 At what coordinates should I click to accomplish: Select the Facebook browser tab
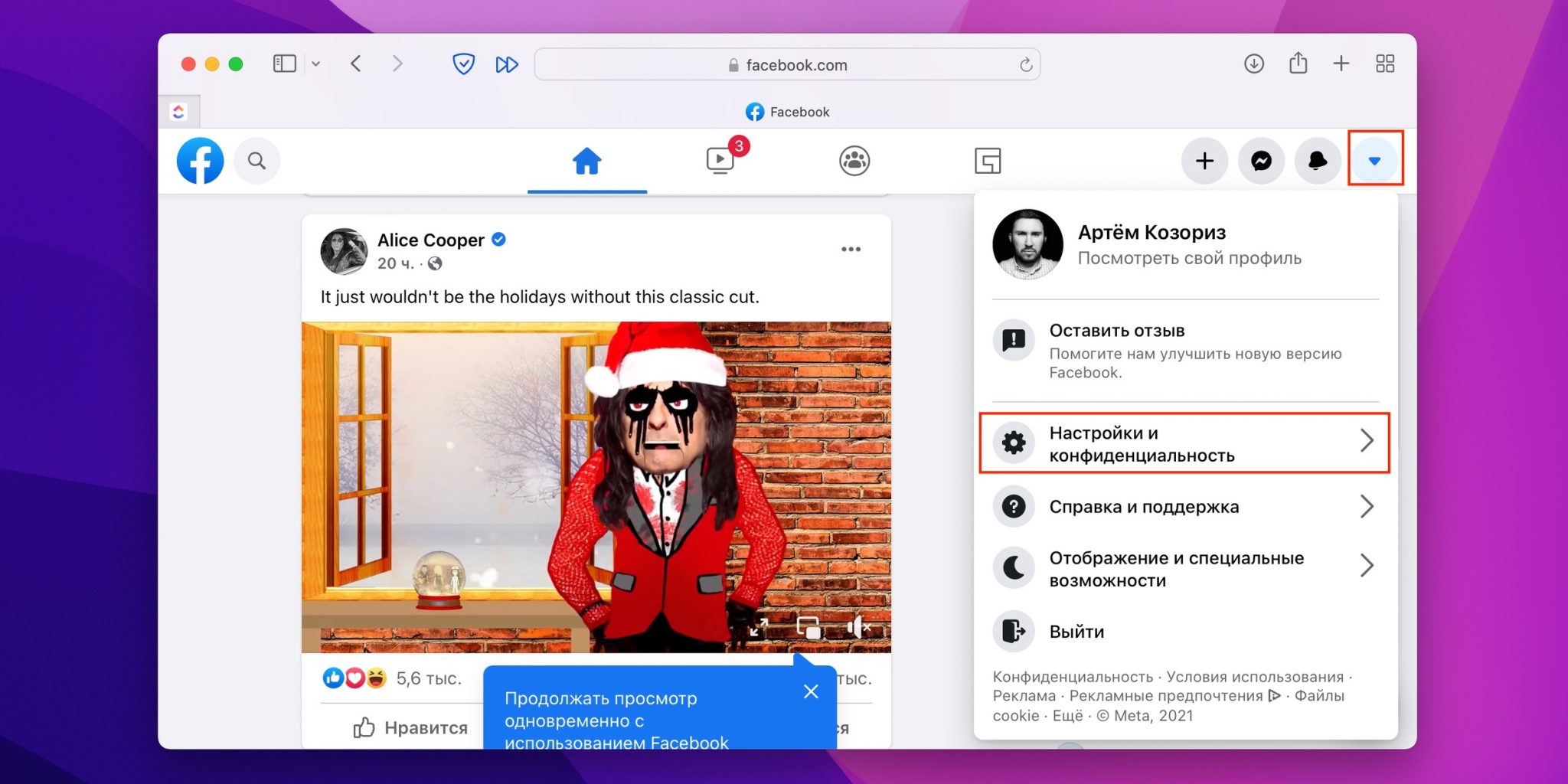788,112
